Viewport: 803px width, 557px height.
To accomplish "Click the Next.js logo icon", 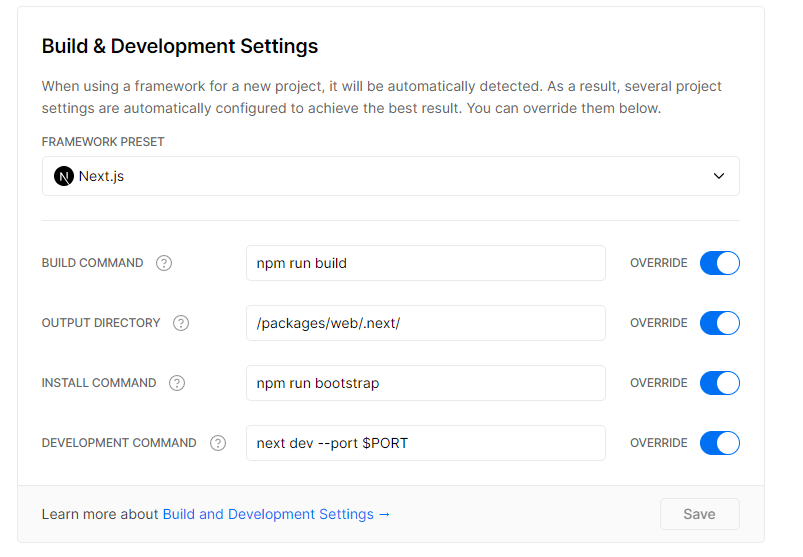I will pos(64,177).
